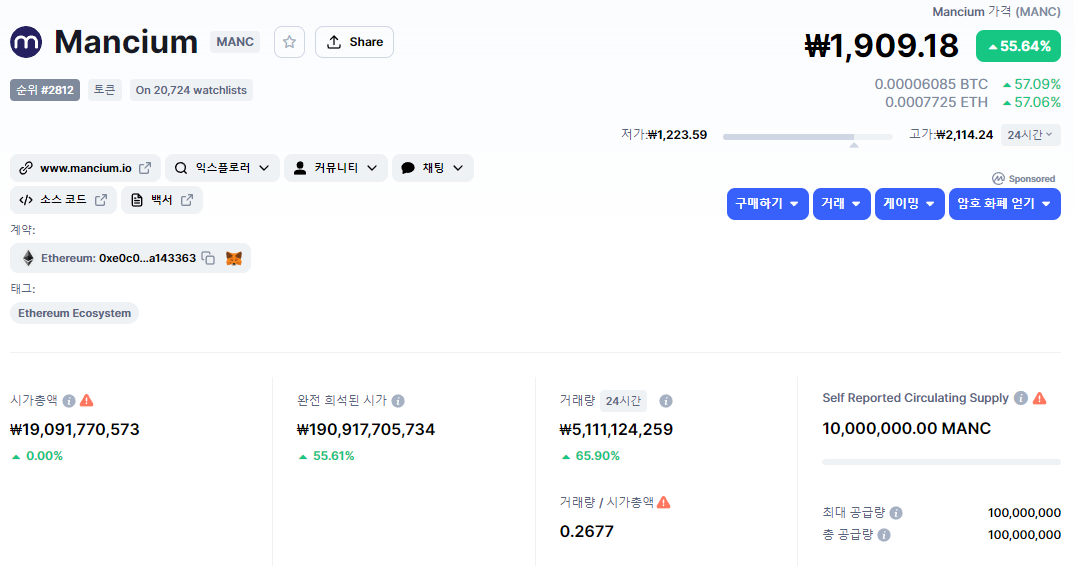Click the warning icon next to 시가총액

[86, 400]
